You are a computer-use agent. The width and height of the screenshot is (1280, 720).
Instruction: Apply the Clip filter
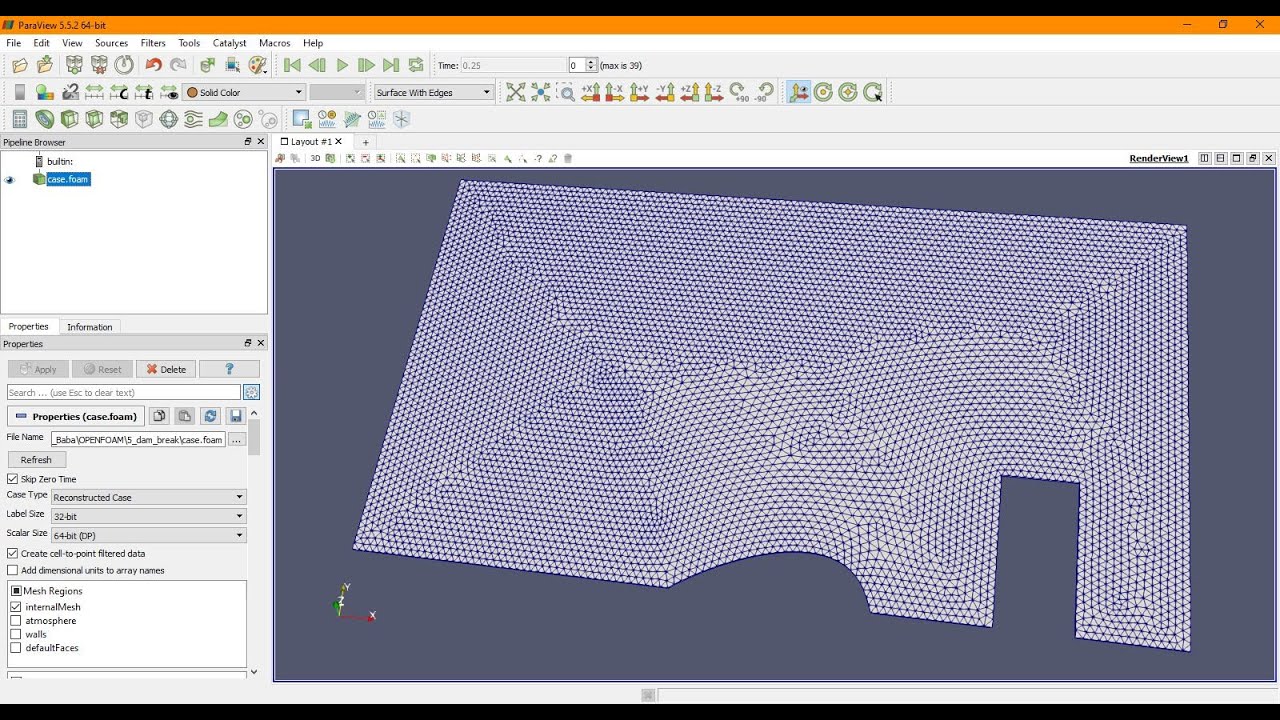(69, 119)
